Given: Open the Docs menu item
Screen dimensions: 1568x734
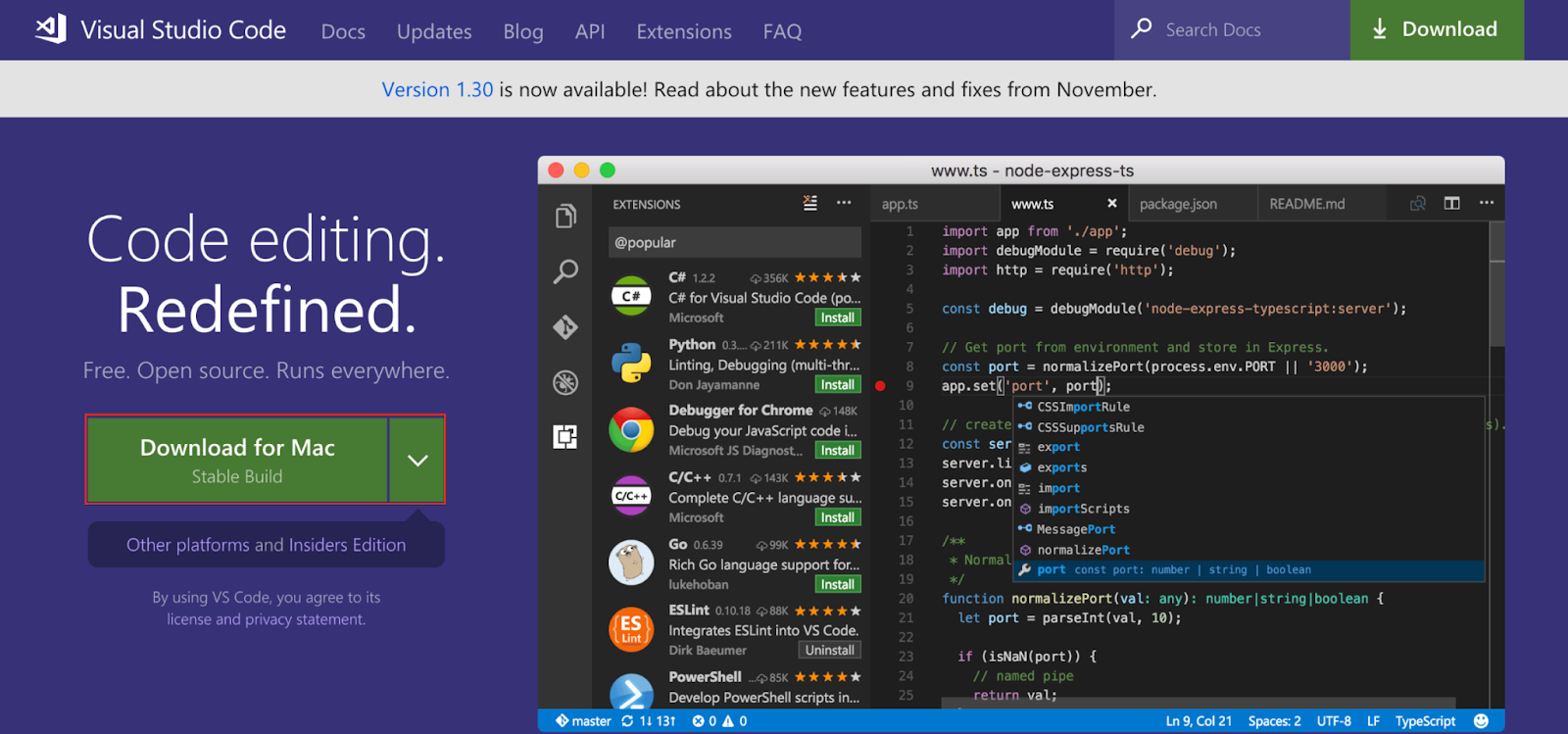Looking at the screenshot, I should click(x=343, y=31).
